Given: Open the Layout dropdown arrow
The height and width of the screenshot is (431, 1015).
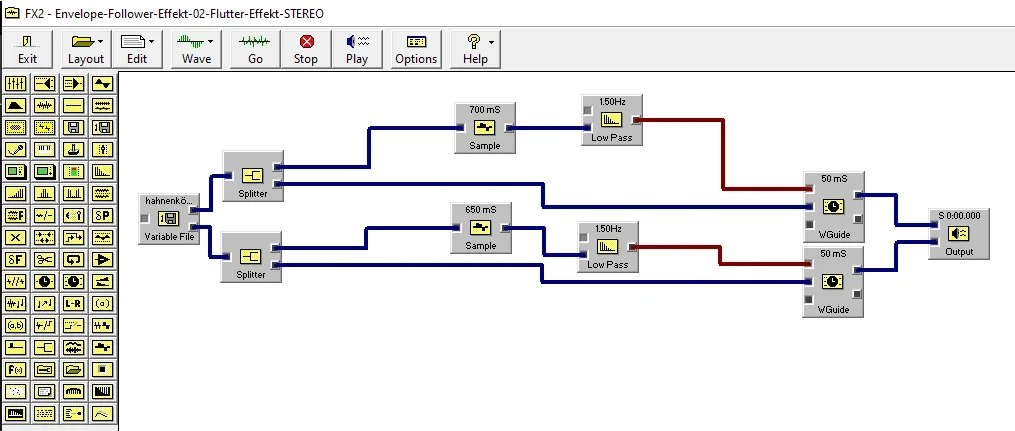Looking at the screenshot, I should pos(100,42).
